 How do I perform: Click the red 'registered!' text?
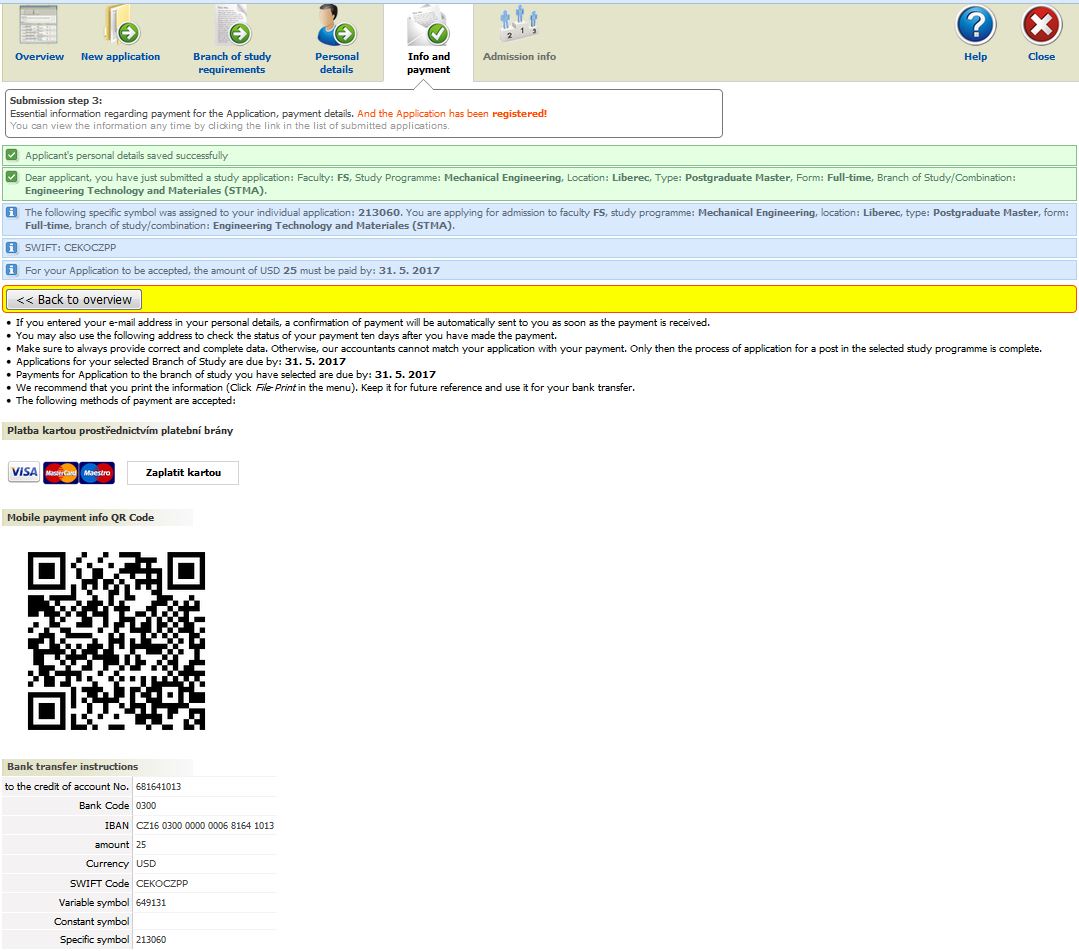click(x=520, y=114)
